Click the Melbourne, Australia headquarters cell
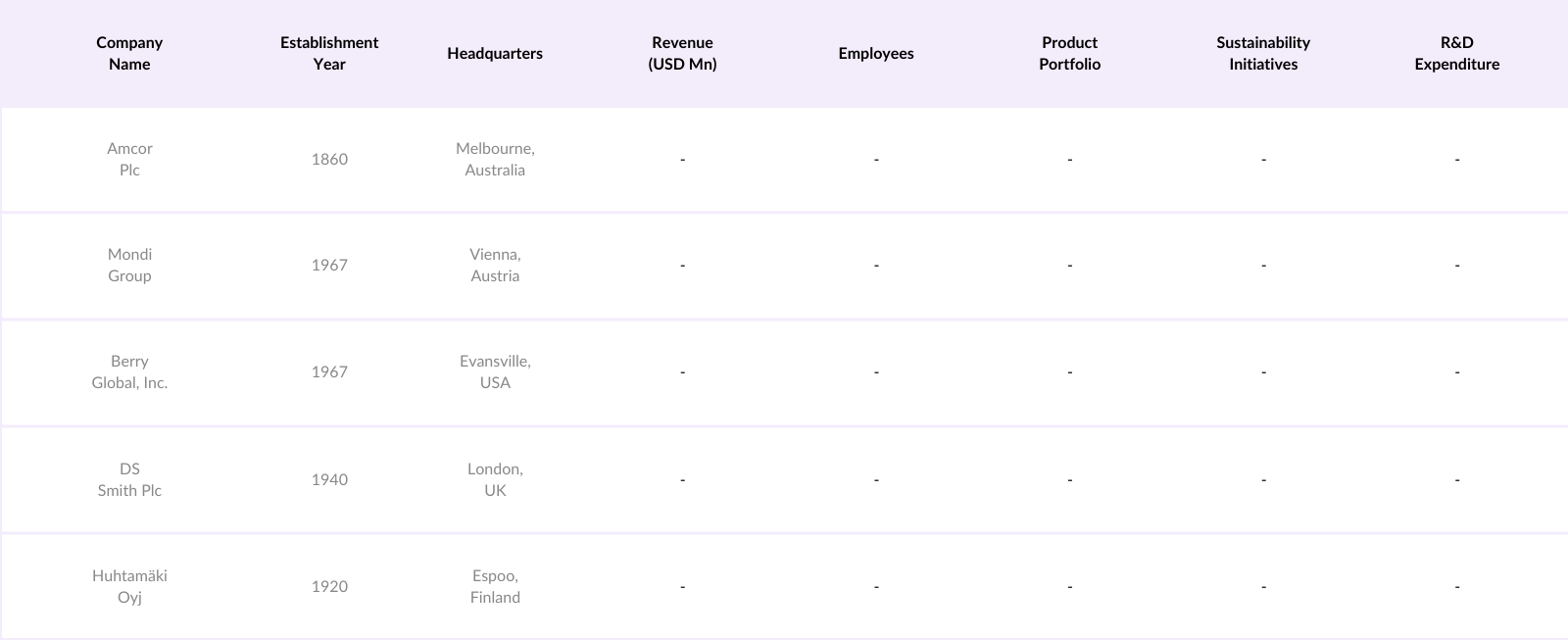Viewport: 1568px width, 640px height. click(495, 159)
